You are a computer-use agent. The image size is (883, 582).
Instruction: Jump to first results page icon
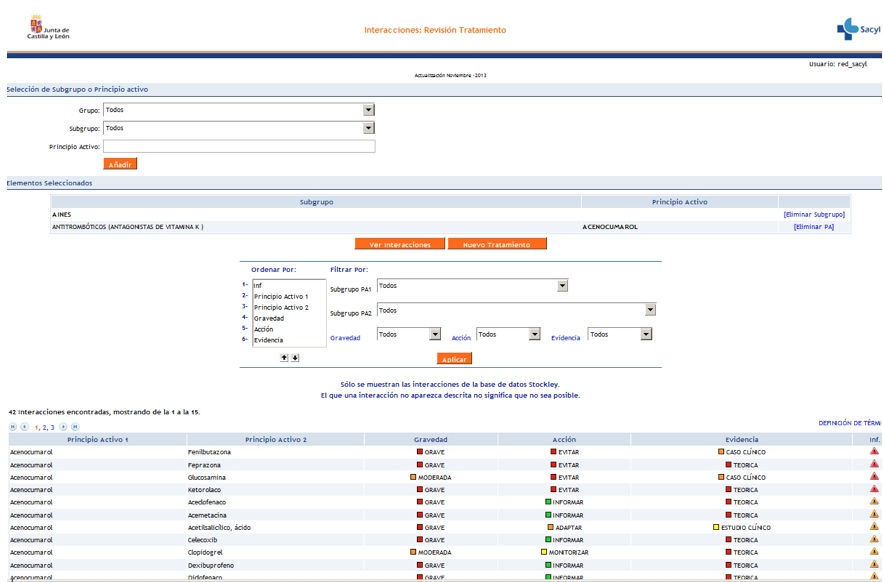pyautogui.click(x=12, y=427)
